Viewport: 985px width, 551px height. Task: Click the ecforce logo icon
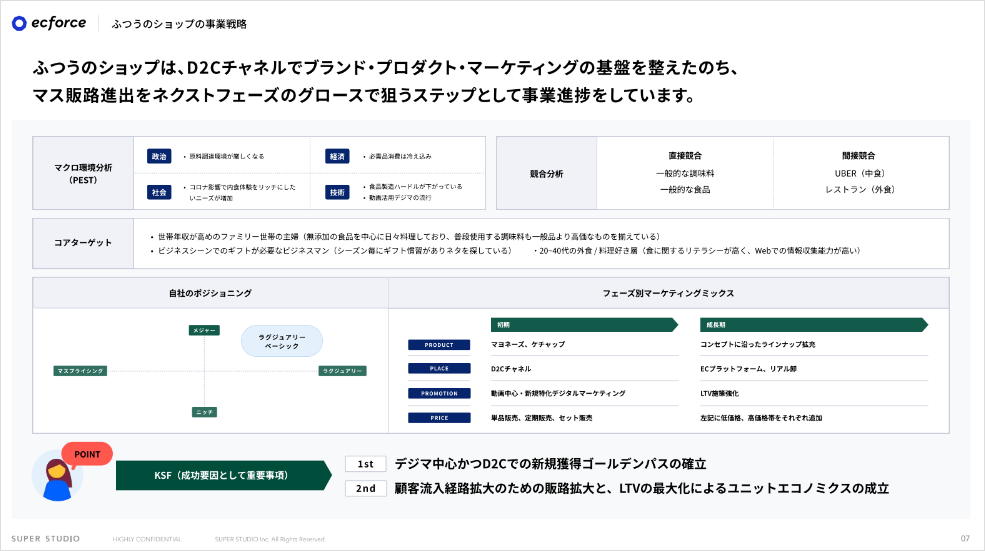(x=20, y=23)
